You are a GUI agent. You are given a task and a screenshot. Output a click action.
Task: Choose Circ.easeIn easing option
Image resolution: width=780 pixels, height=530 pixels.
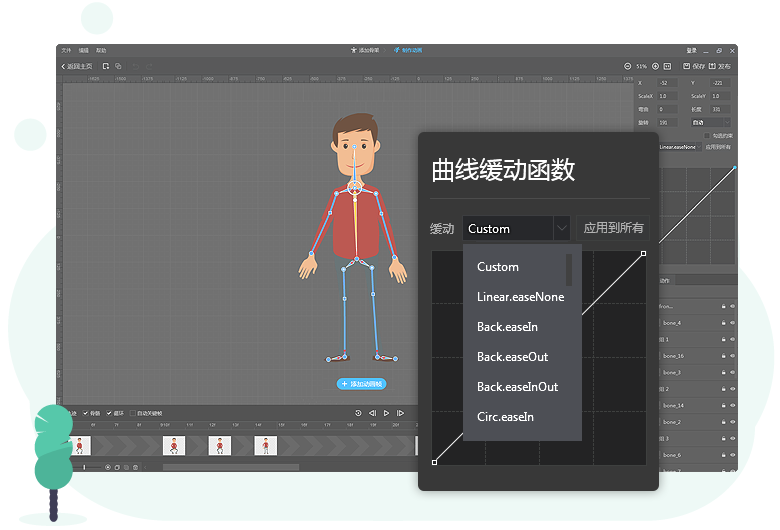(505, 417)
